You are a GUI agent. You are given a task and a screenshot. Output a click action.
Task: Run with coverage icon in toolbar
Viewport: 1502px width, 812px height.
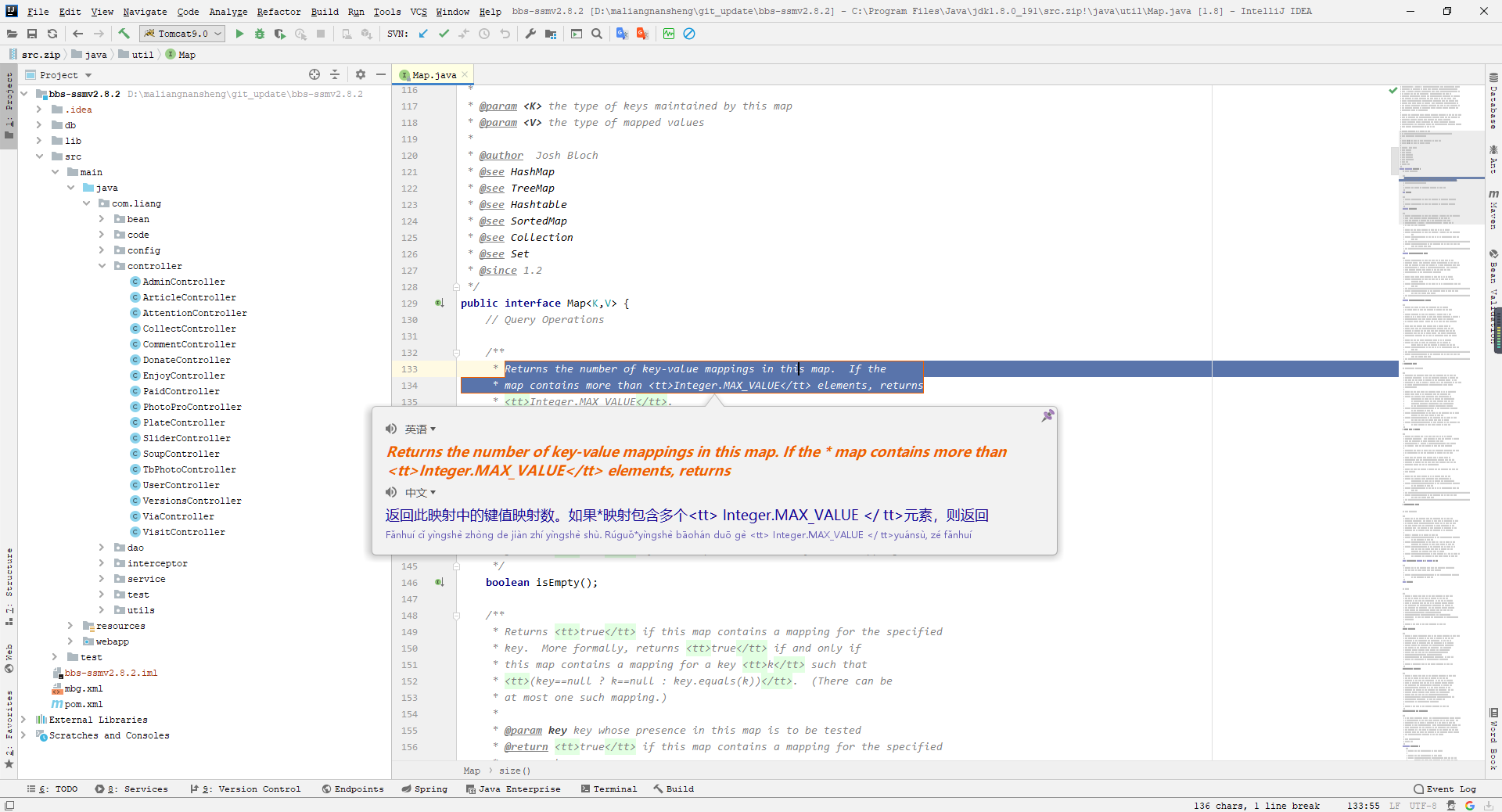tap(280, 34)
